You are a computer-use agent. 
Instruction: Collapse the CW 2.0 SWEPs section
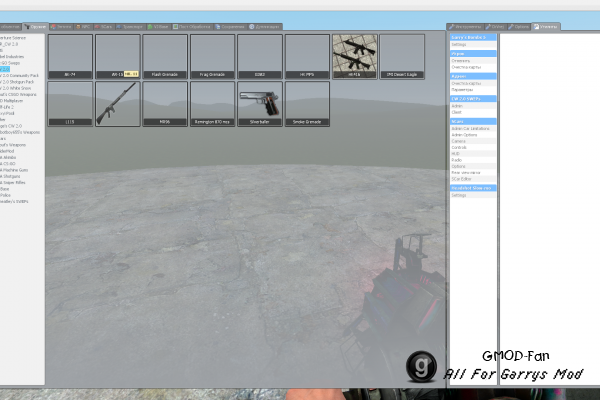[473, 99]
